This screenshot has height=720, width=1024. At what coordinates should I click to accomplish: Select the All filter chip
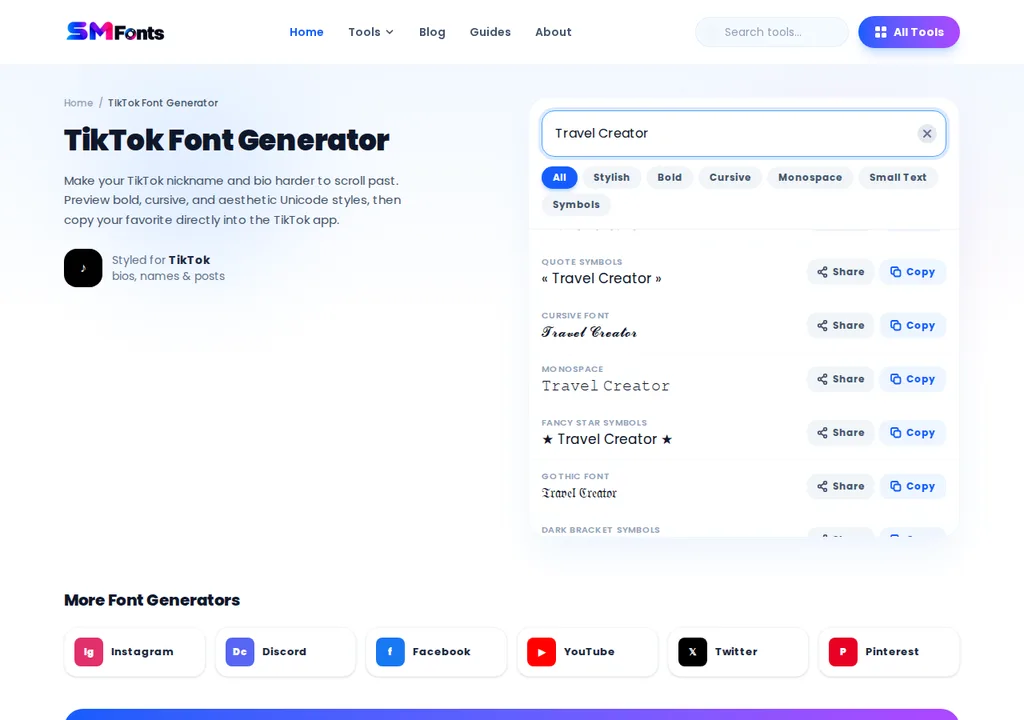559,177
